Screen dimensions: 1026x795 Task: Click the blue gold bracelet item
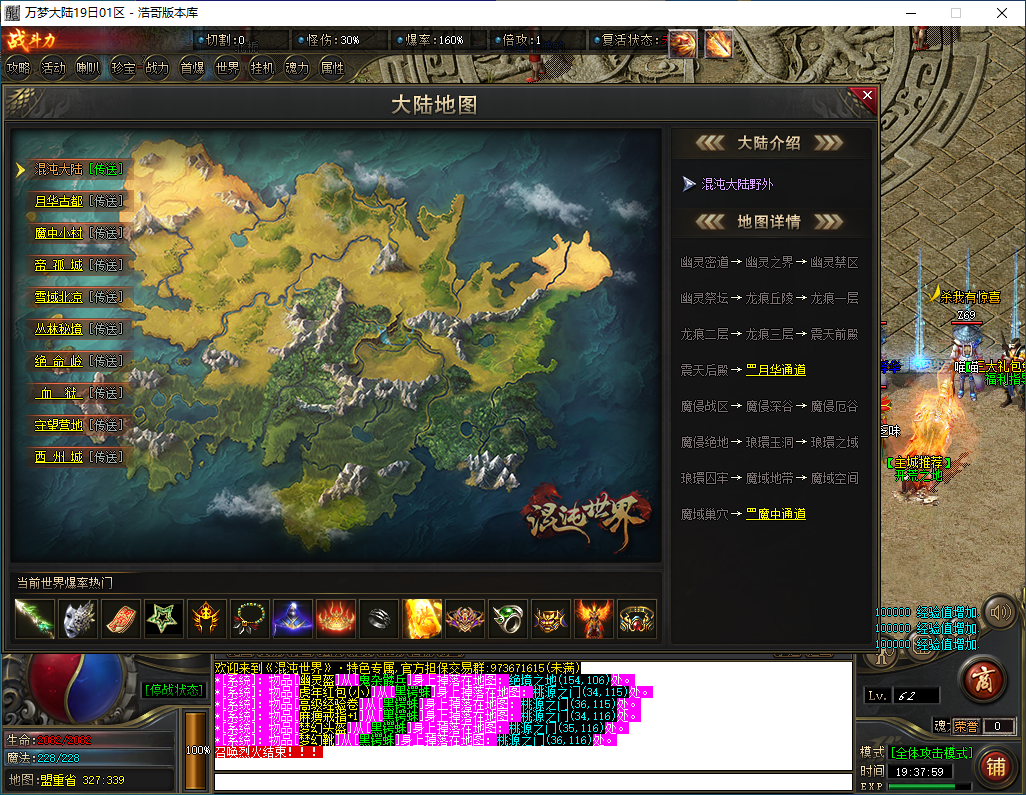coord(637,618)
